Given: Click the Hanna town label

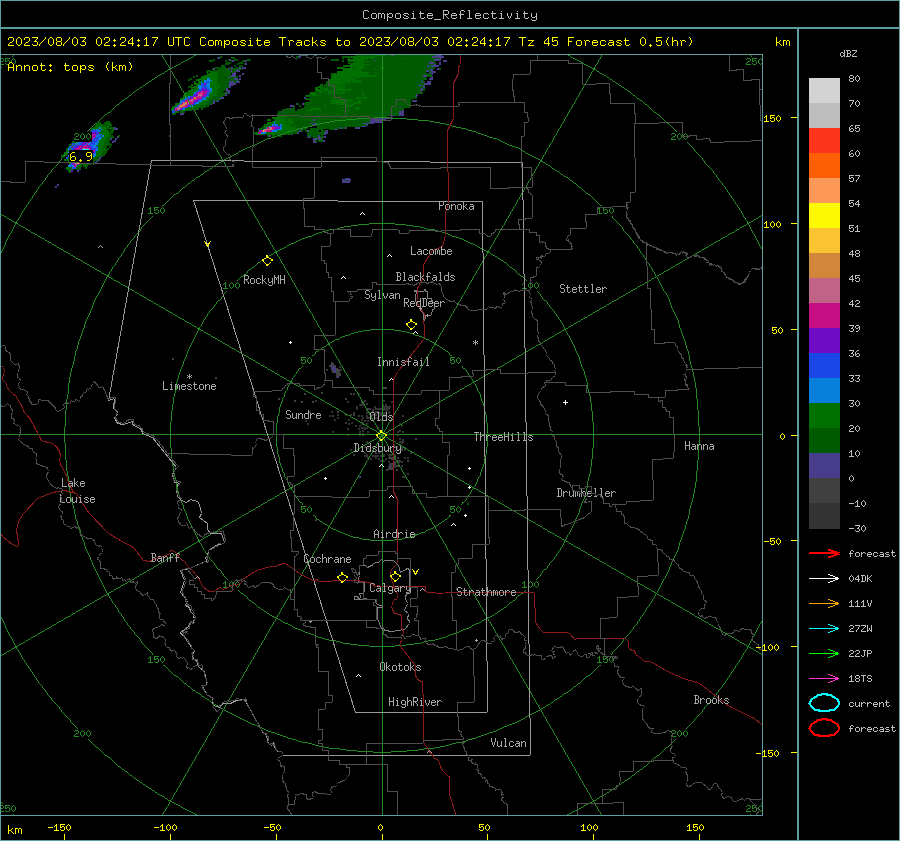Looking at the screenshot, I should [699, 446].
